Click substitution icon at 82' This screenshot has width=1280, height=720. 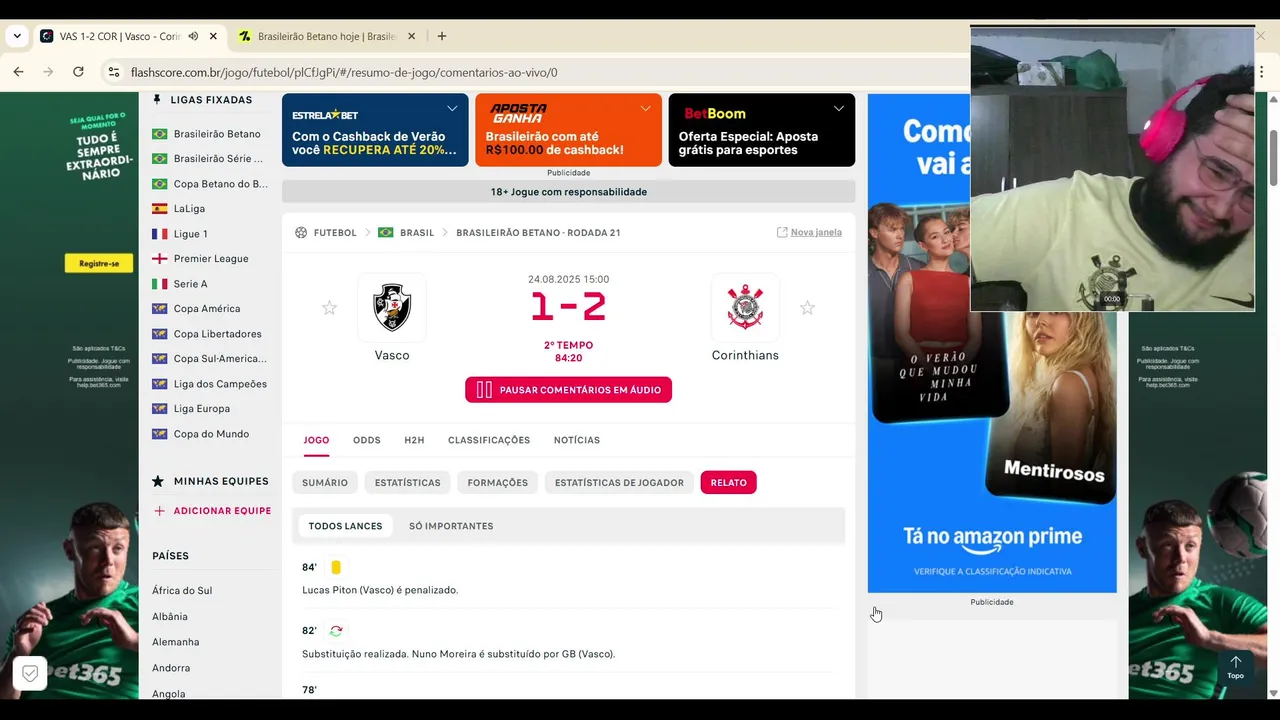[x=336, y=631]
